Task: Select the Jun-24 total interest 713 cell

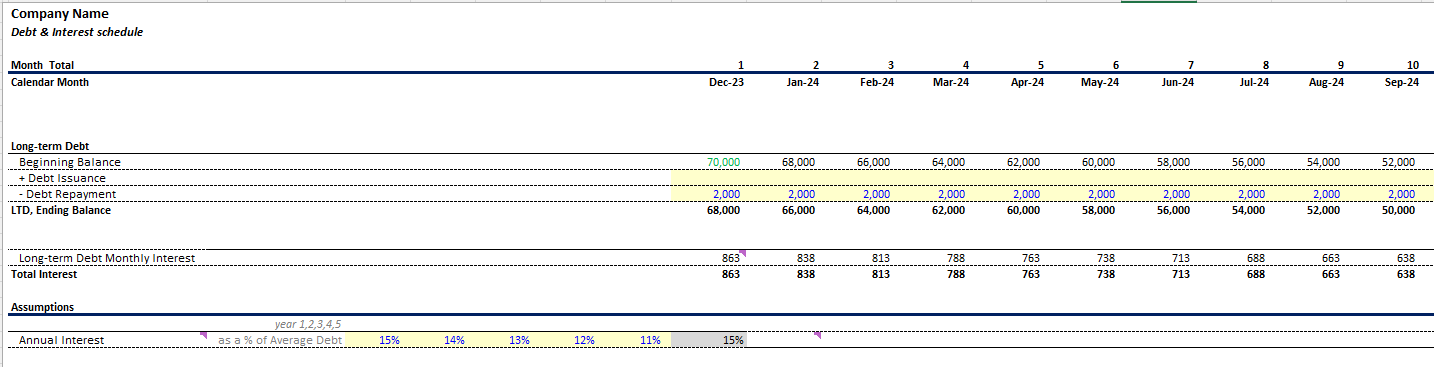Action: [x=1159, y=274]
